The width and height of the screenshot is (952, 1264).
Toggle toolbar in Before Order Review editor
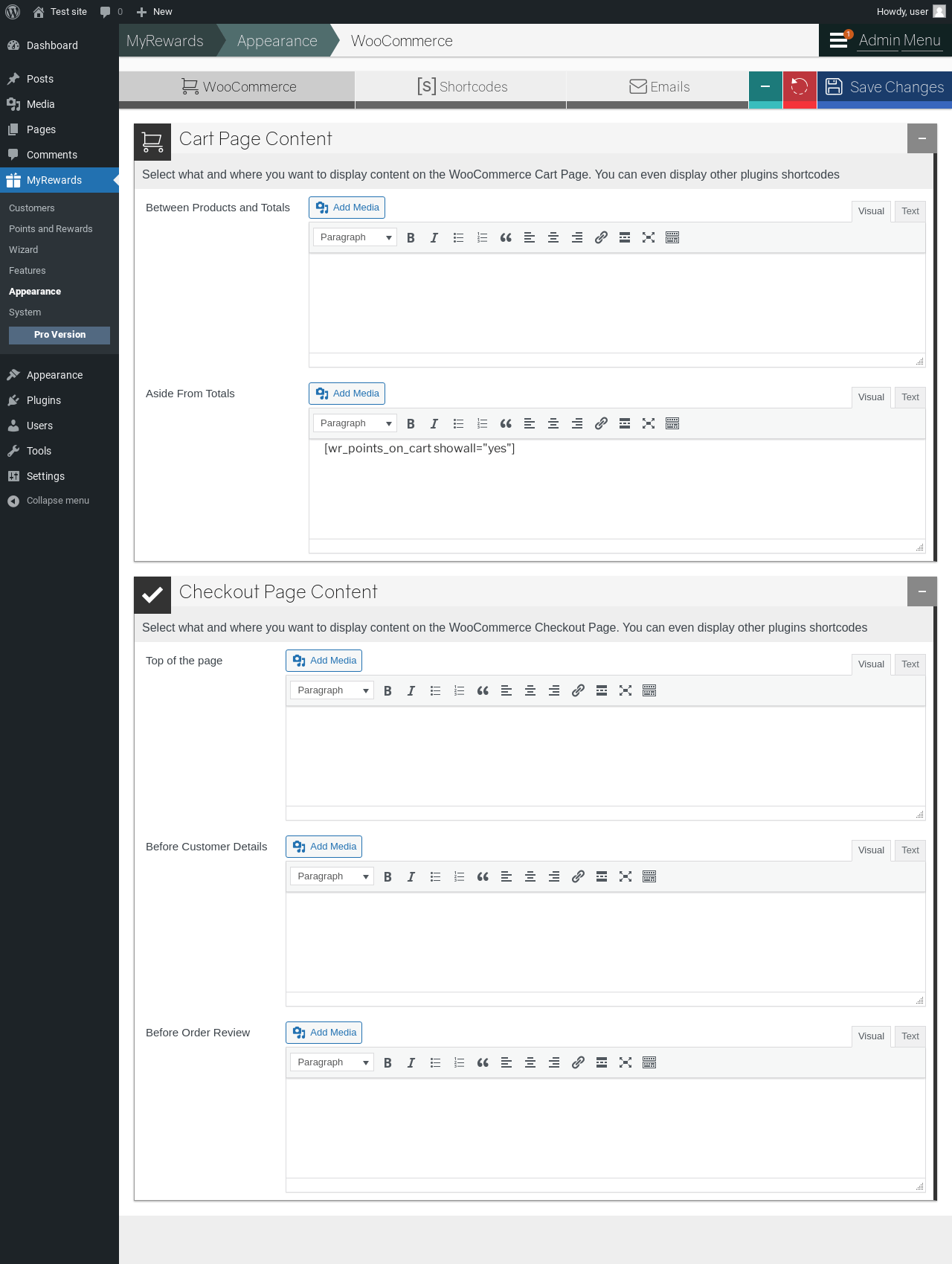pos(649,1062)
